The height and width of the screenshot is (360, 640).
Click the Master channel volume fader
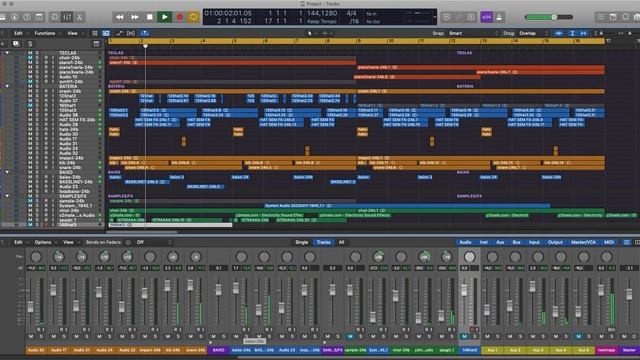pyautogui.click(x=629, y=293)
